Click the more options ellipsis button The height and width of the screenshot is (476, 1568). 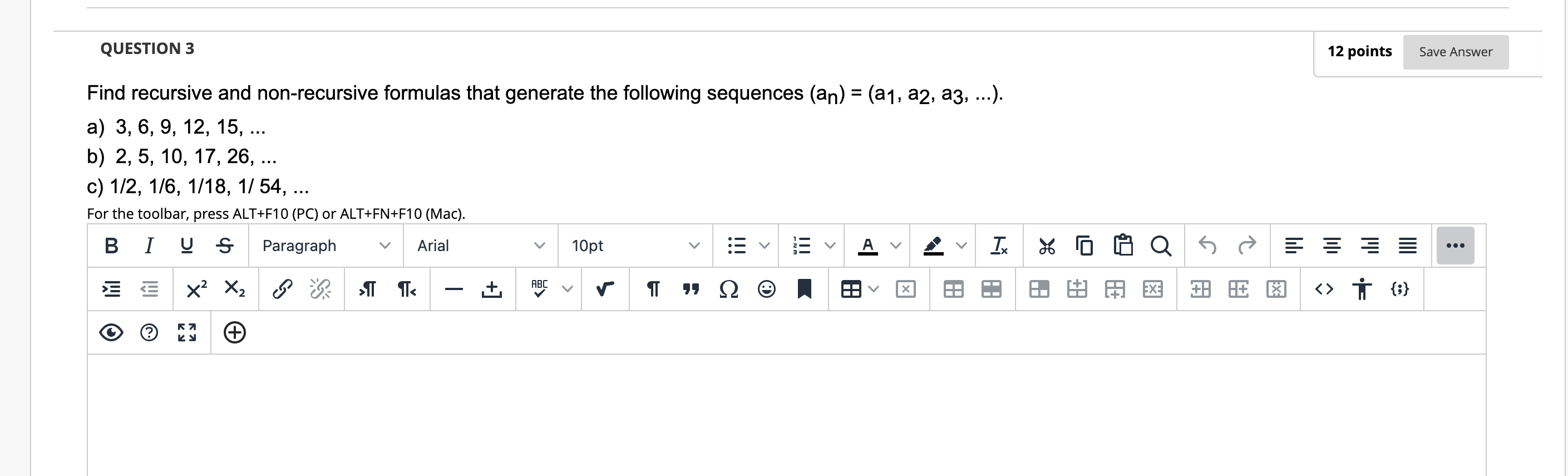point(1455,246)
